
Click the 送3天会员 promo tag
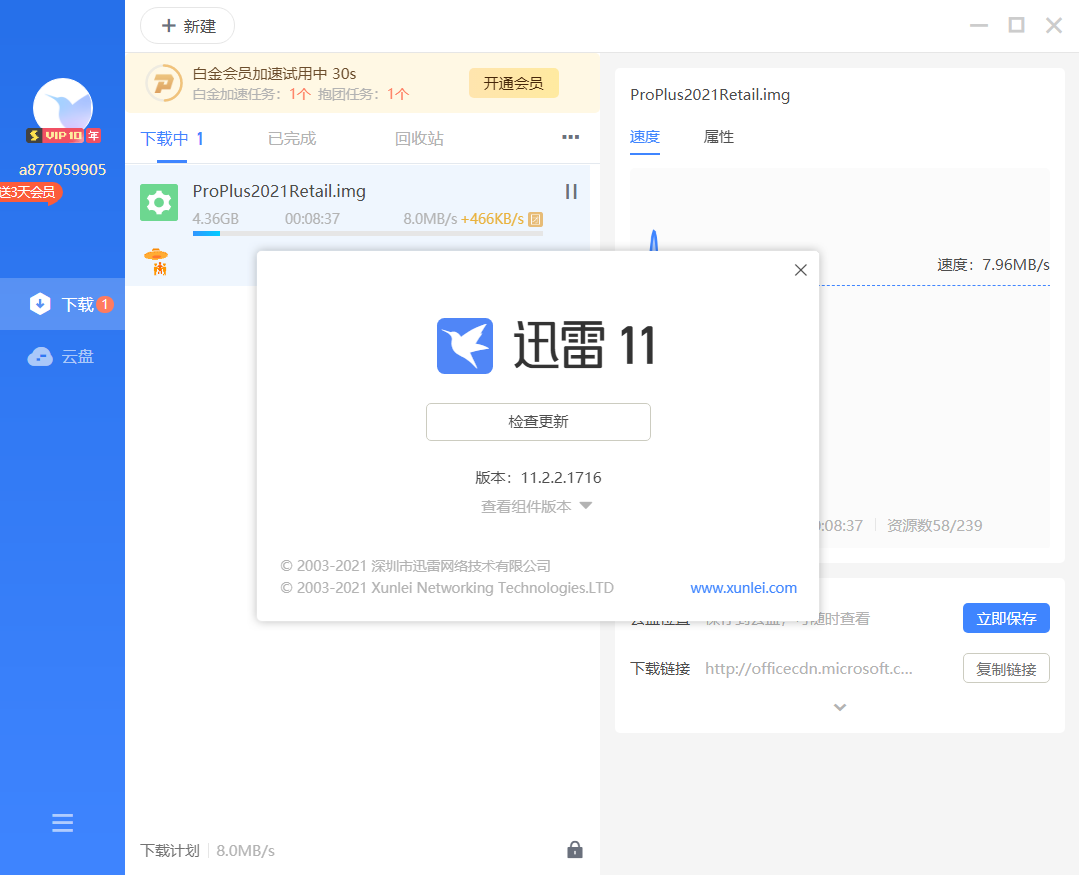(x=30, y=192)
